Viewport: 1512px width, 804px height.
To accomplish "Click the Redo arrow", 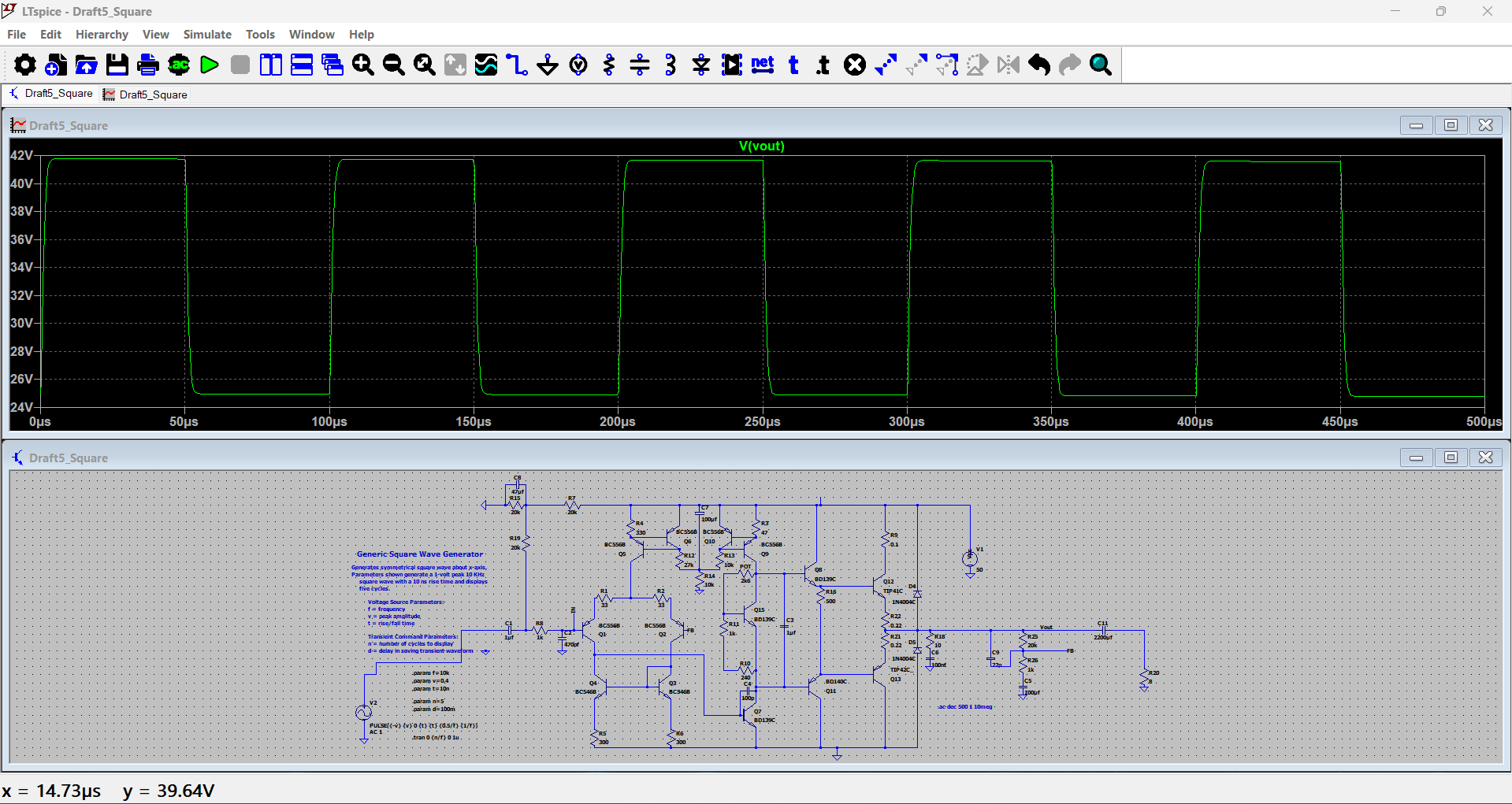I will 1070,65.
